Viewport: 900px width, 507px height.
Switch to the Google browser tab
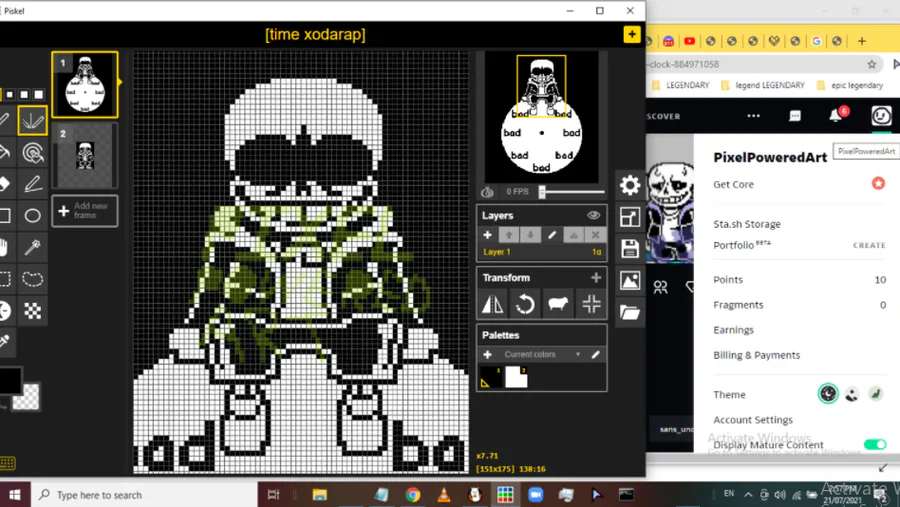click(816, 41)
